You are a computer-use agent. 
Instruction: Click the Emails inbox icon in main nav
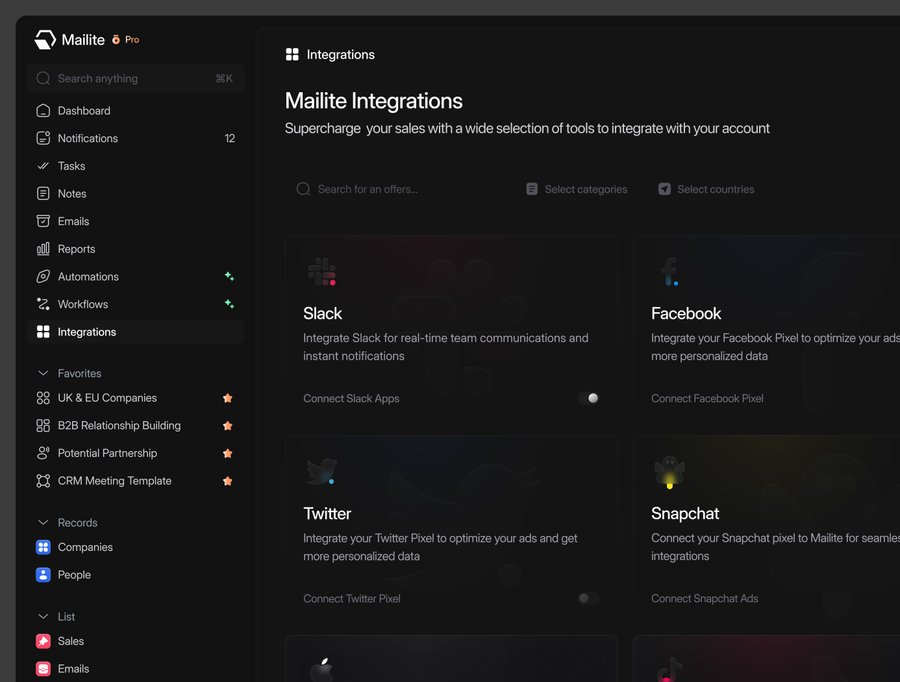[43, 221]
